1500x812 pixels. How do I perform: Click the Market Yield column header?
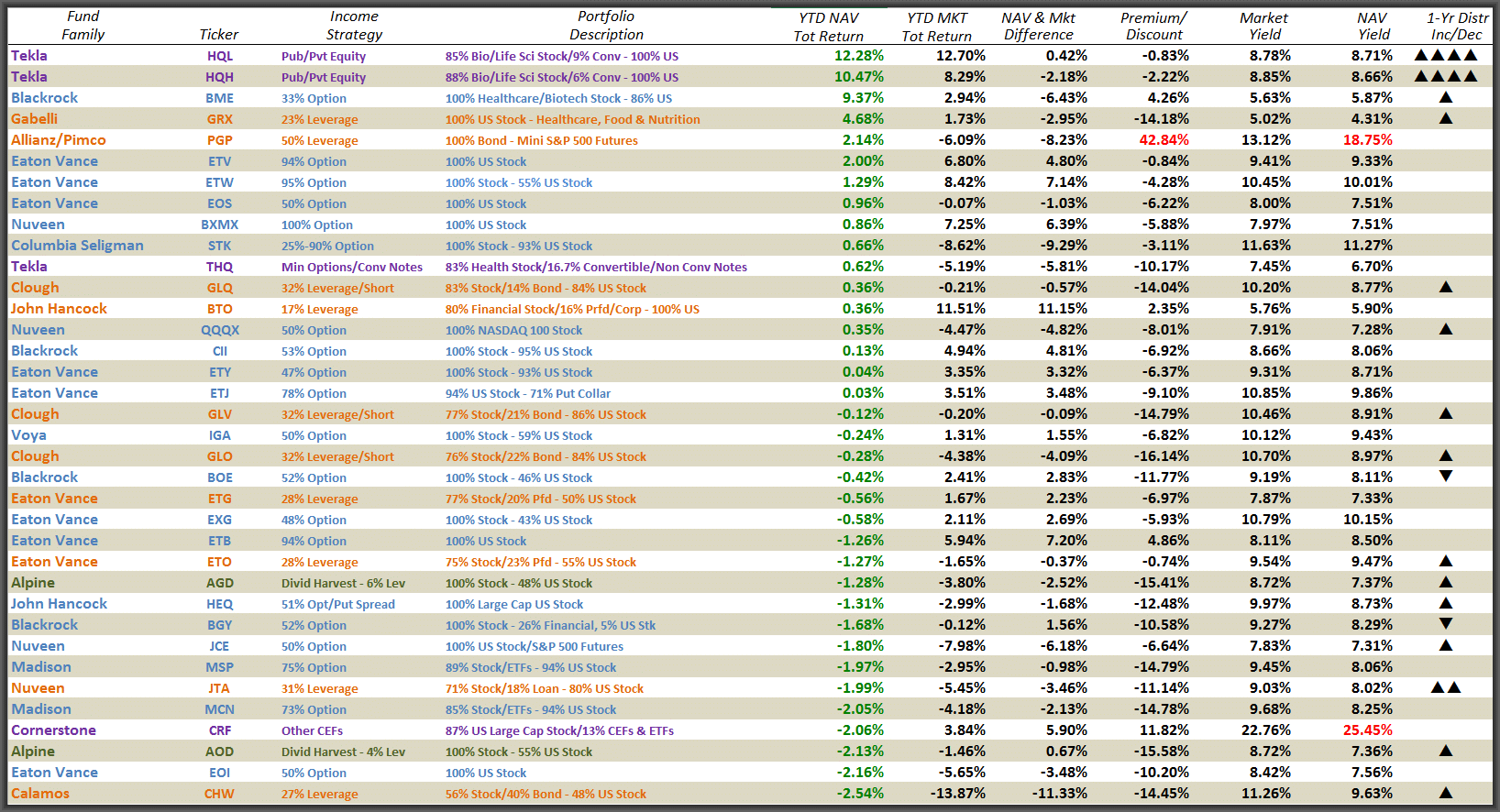(x=1264, y=27)
